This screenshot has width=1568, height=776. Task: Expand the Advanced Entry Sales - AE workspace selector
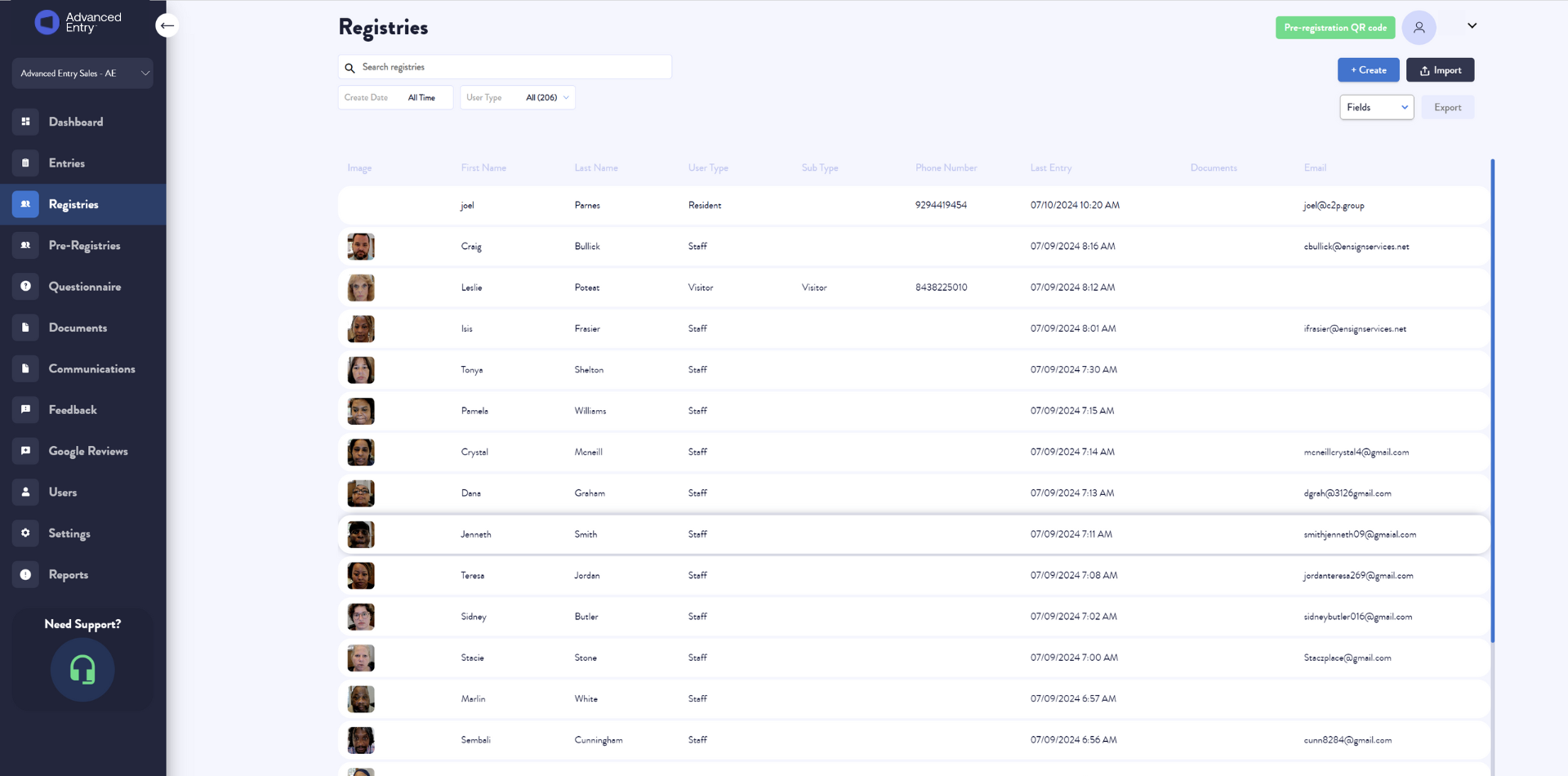(x=82, y=73)
